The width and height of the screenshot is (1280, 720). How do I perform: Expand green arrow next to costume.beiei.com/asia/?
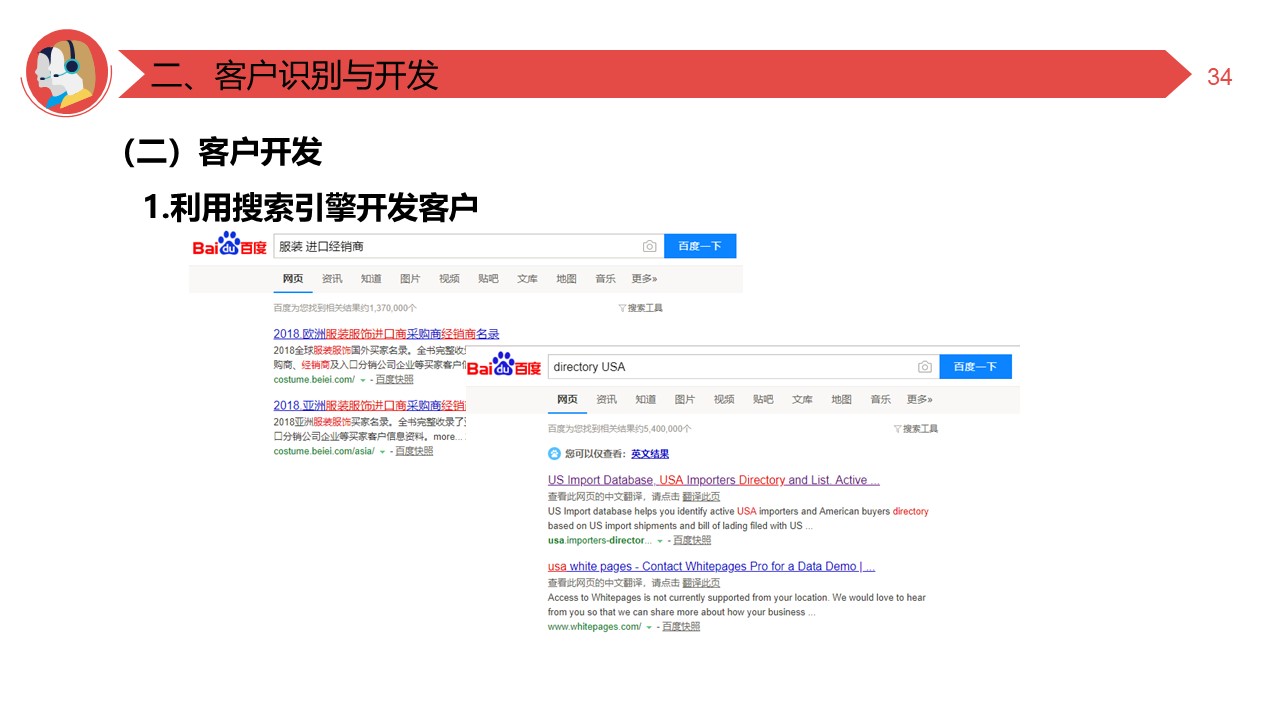pyautogui.click(x=382, y=452)
